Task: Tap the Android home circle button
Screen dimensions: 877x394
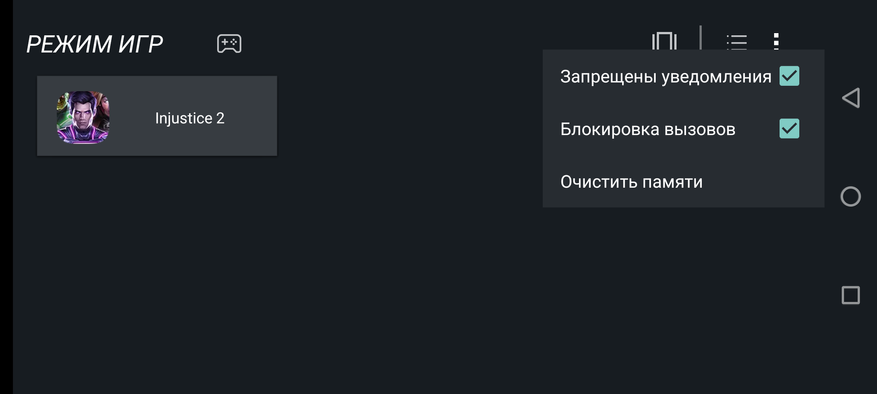Action: point(850,196)
